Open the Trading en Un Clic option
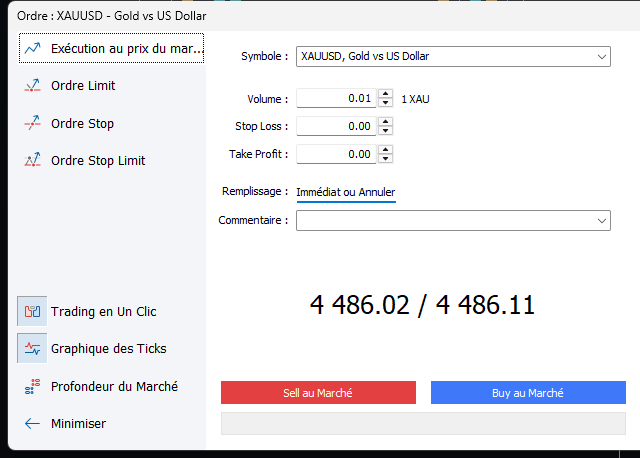The width and height of the screenshot is (640, 458). [x=104, y=311]
